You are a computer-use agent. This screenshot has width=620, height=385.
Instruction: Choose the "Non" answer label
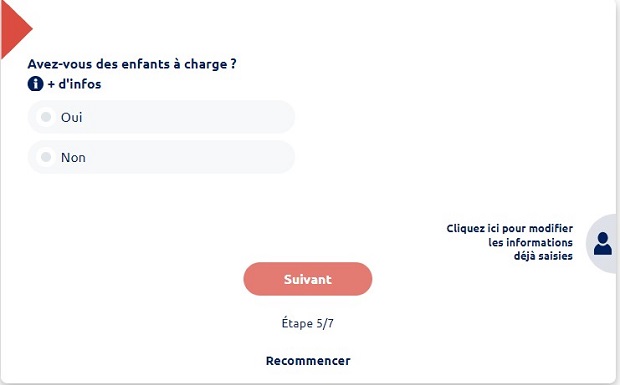point(73,158)
